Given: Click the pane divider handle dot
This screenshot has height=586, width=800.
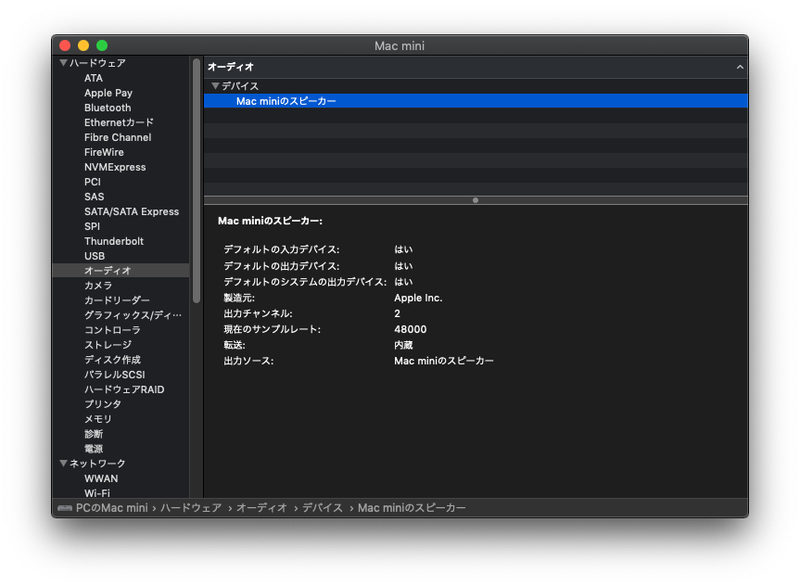Looking at the screenshot, I should point(475,200).
